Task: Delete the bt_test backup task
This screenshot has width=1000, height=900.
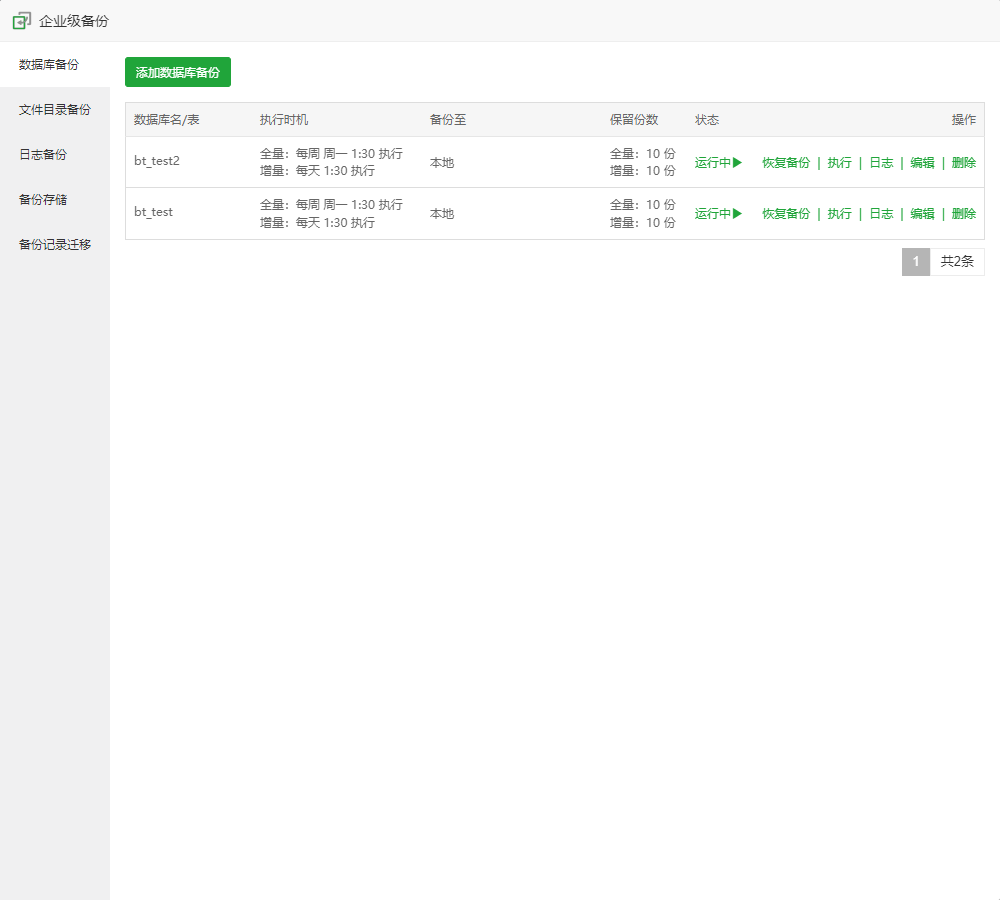Action: 964,213
